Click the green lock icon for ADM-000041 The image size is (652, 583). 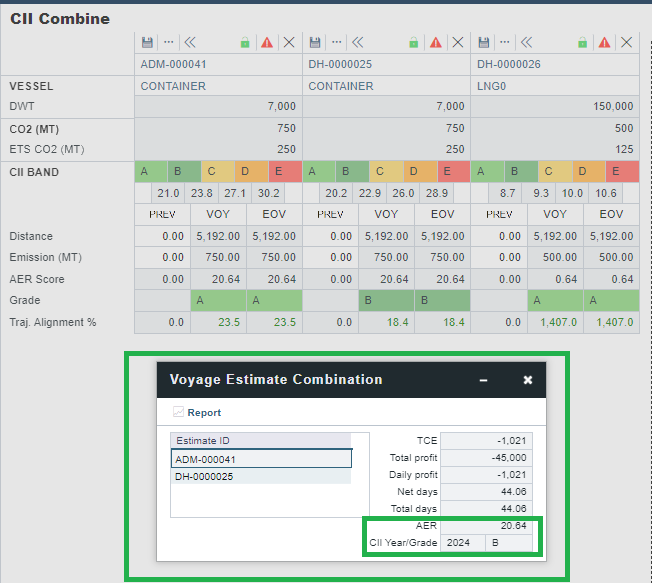point(245,42)
